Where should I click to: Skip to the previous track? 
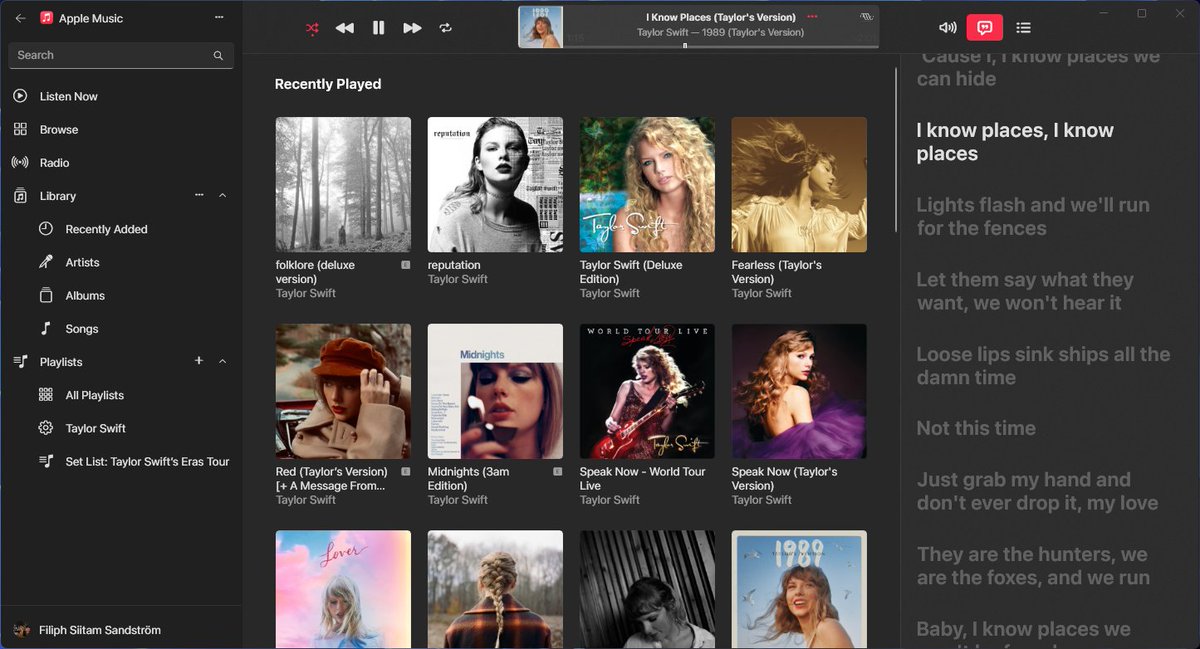[344, 28]
